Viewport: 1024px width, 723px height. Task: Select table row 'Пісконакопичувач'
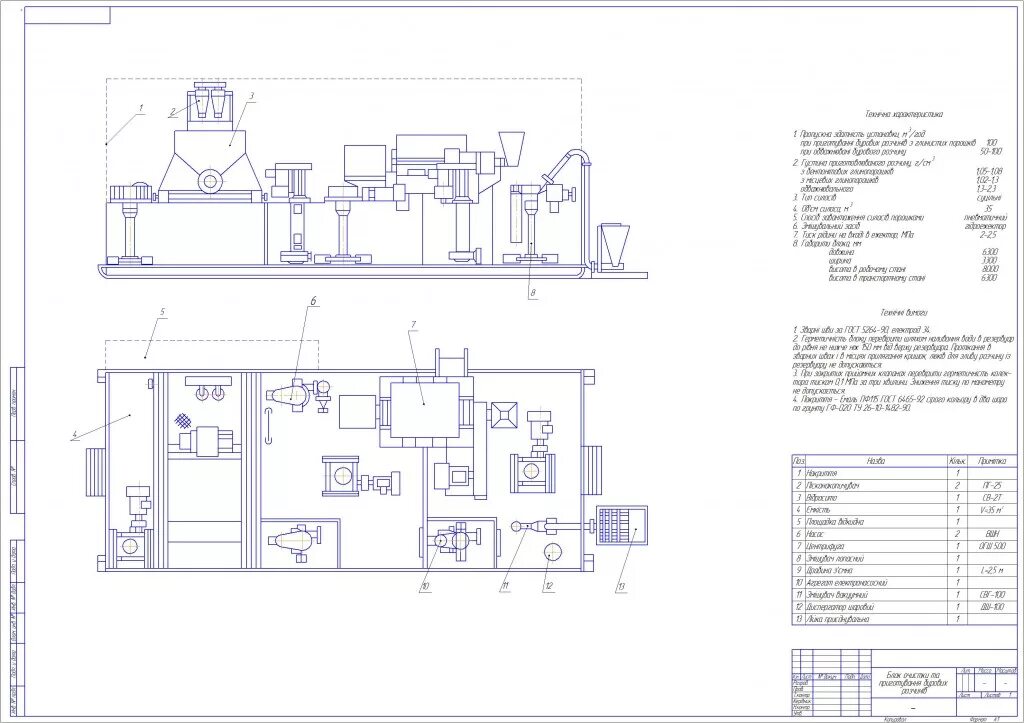tap(904, 485)
